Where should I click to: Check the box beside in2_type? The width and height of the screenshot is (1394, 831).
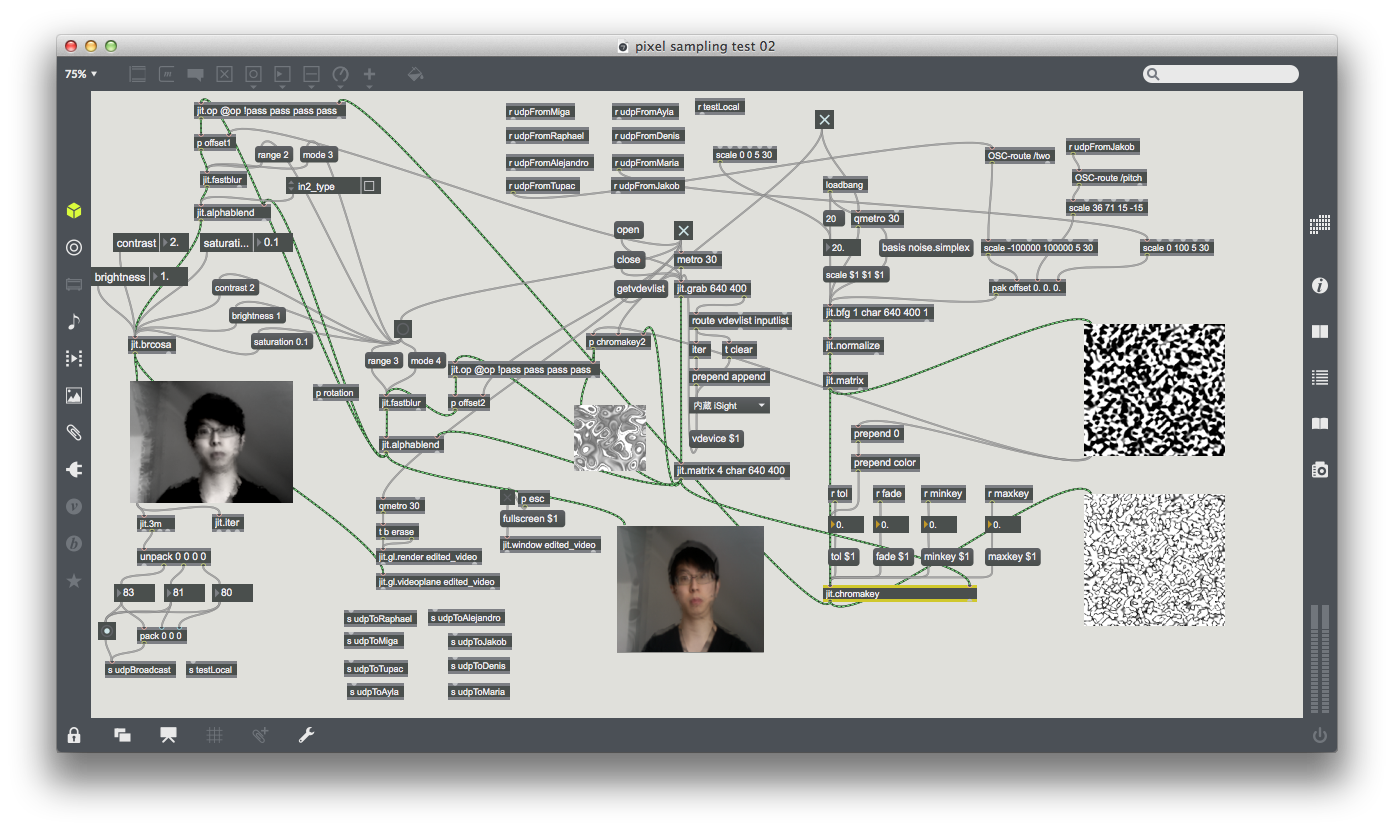369,186
